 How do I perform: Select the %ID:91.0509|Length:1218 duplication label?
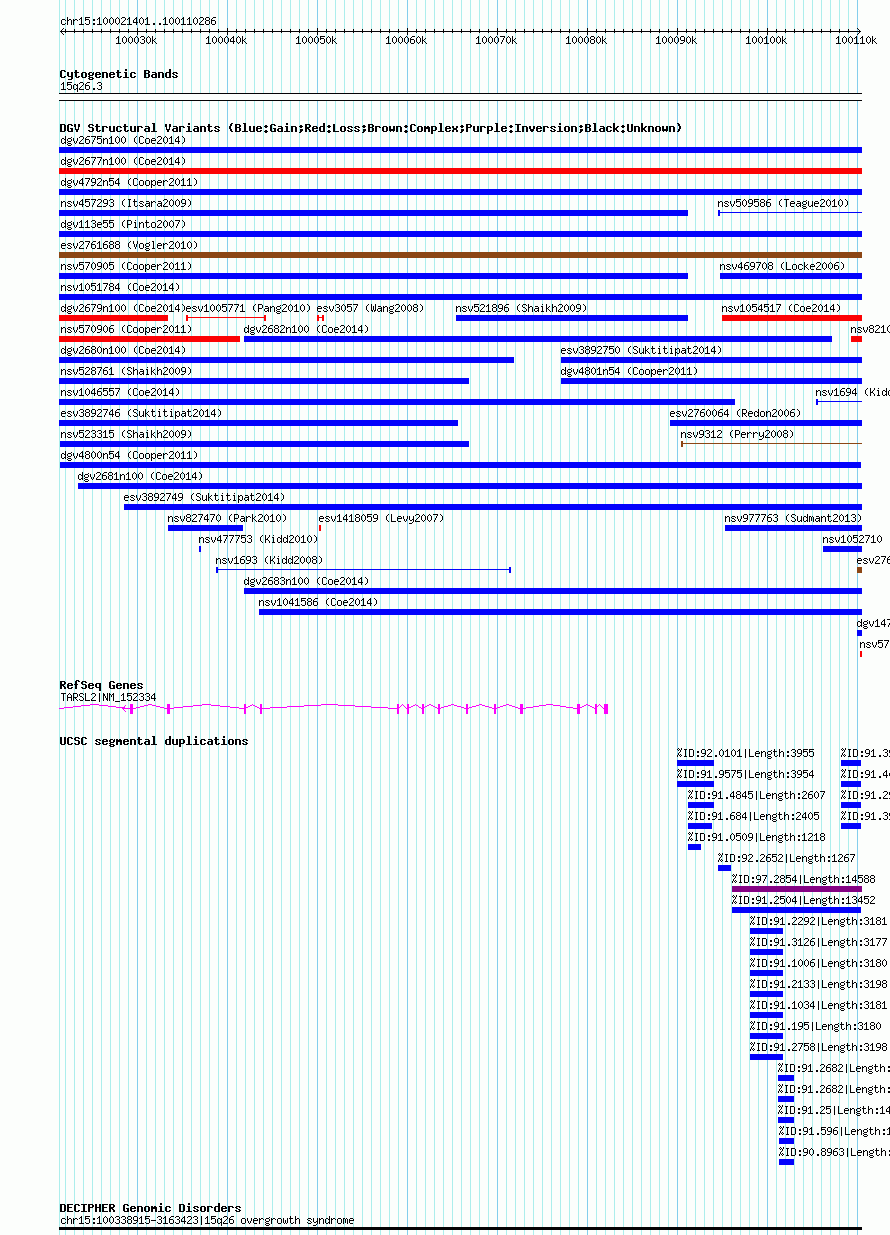(757, 837)
